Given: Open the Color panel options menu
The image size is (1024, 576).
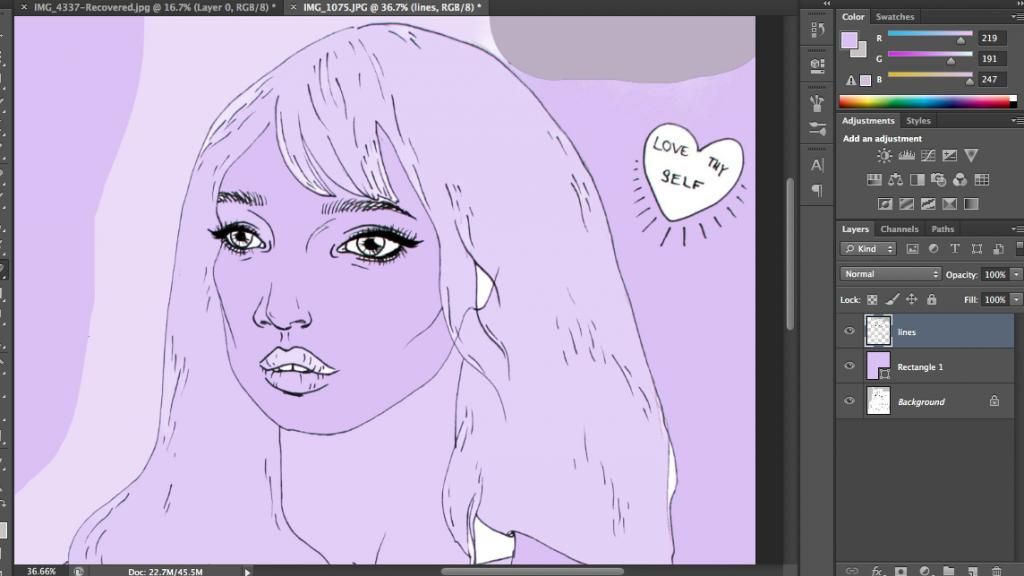Looking at the screenshot, I should pos(1017,17).
